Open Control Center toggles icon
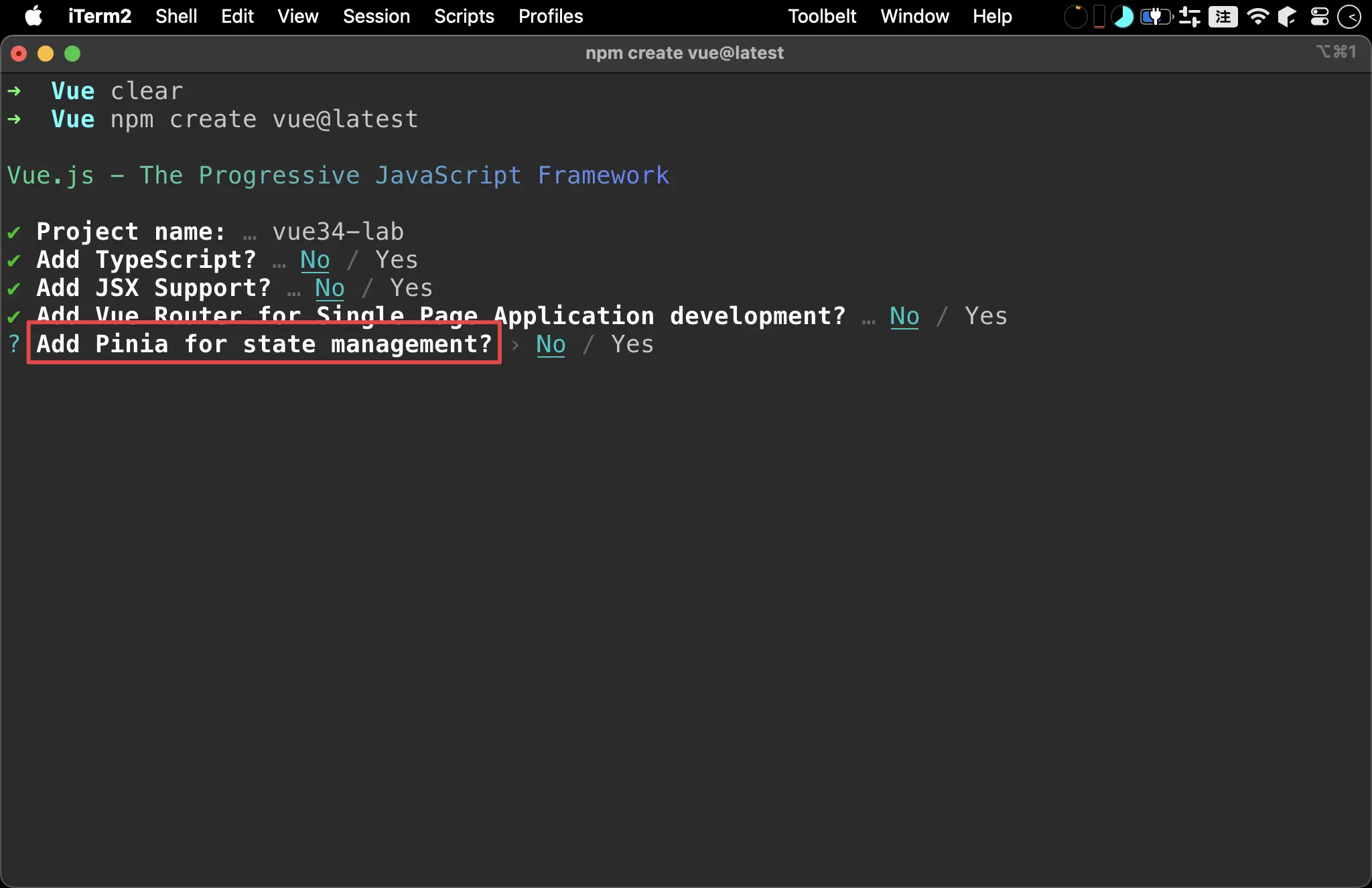Screen dimensions: 1372x888 pyautogui.click(x=1320, y=17)
